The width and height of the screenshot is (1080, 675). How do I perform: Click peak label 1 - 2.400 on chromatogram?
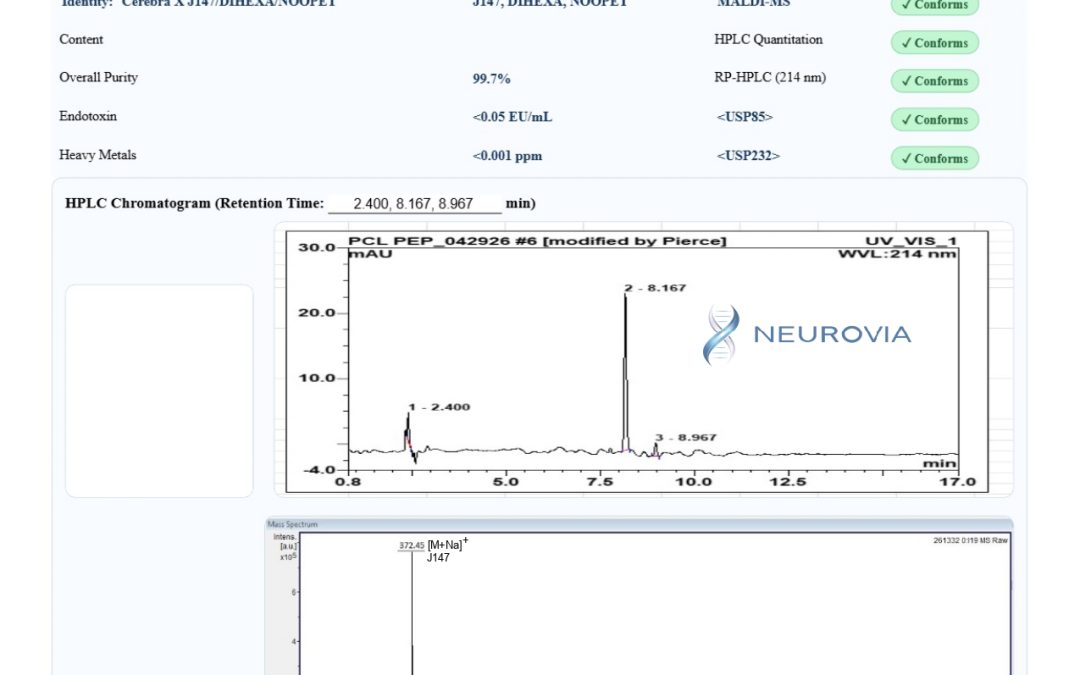coord(439,407)
